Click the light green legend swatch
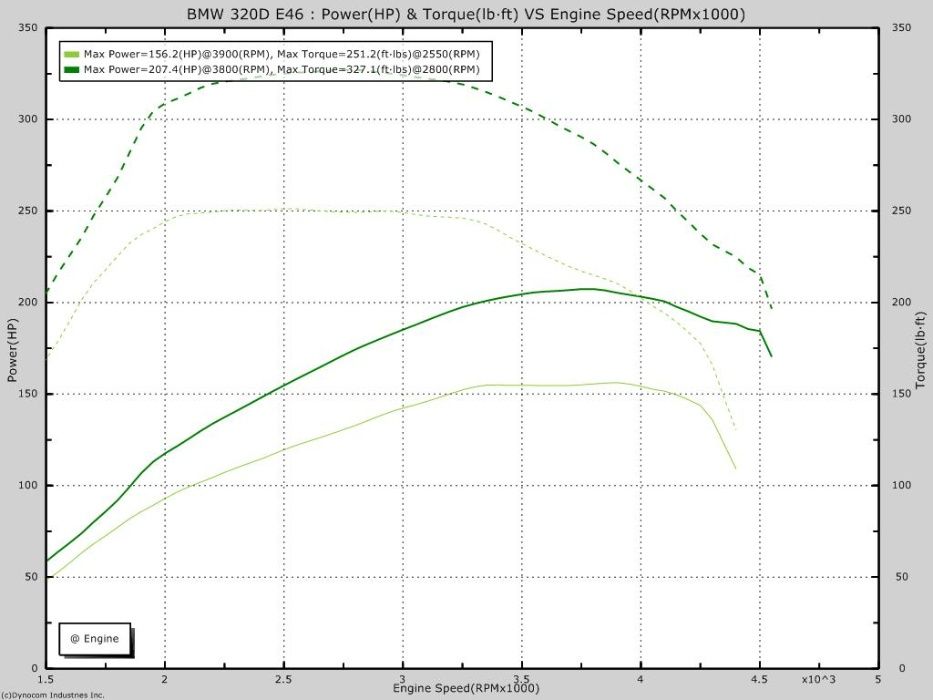The height and width of the screenshot is (700, 933). click(71, 54)
